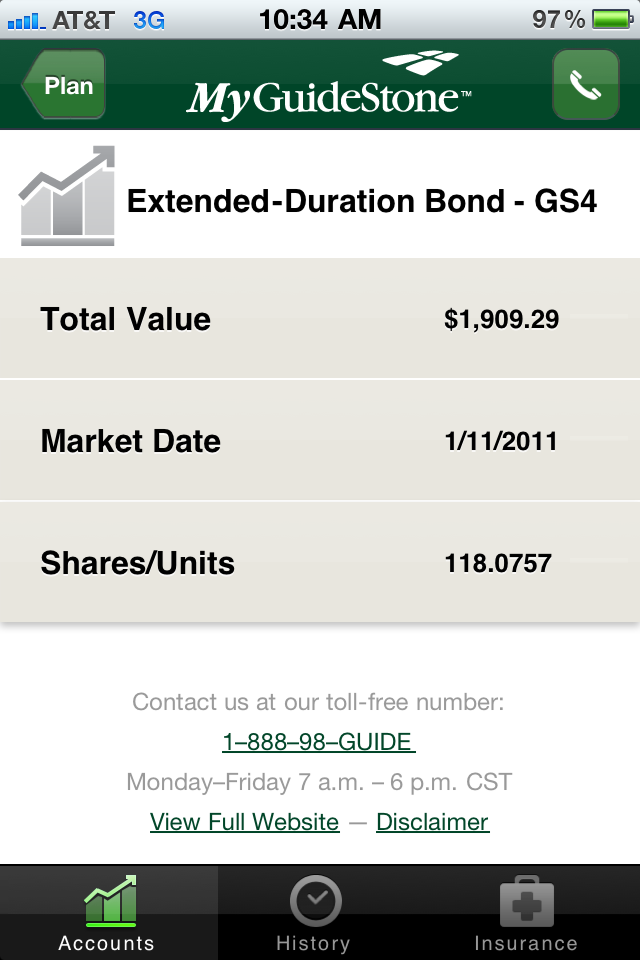Select the Shares/Units row

(x=320, y=563)
